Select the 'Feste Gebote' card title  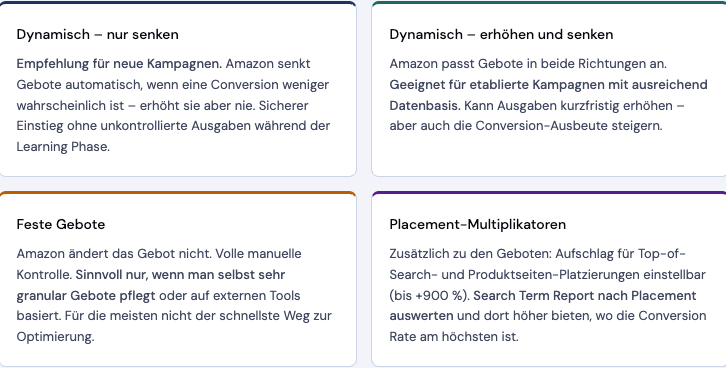61,225
